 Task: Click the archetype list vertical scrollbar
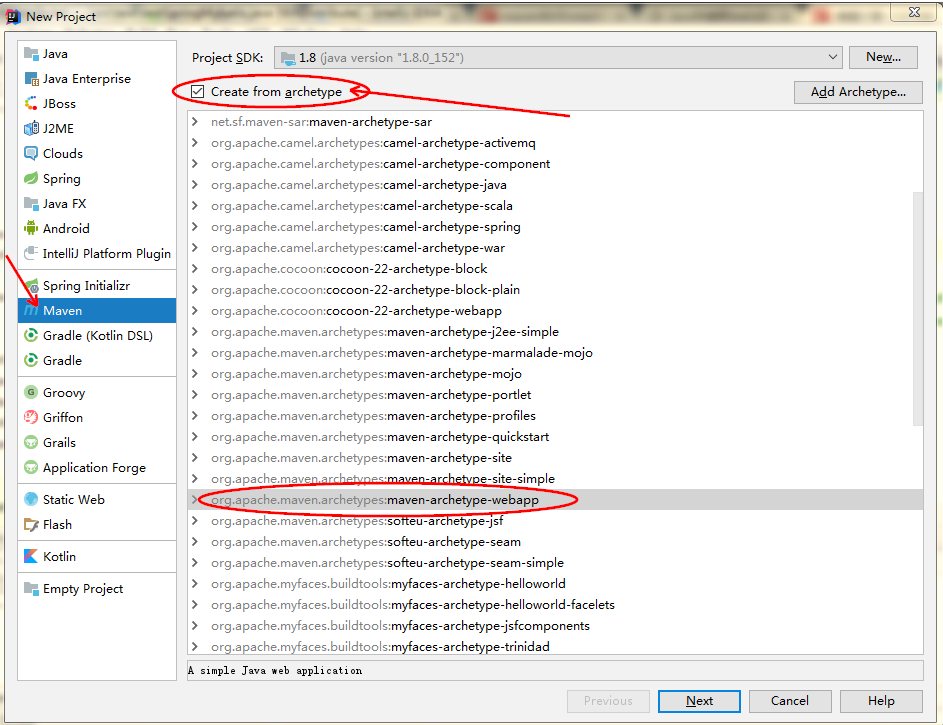(918, 308)
